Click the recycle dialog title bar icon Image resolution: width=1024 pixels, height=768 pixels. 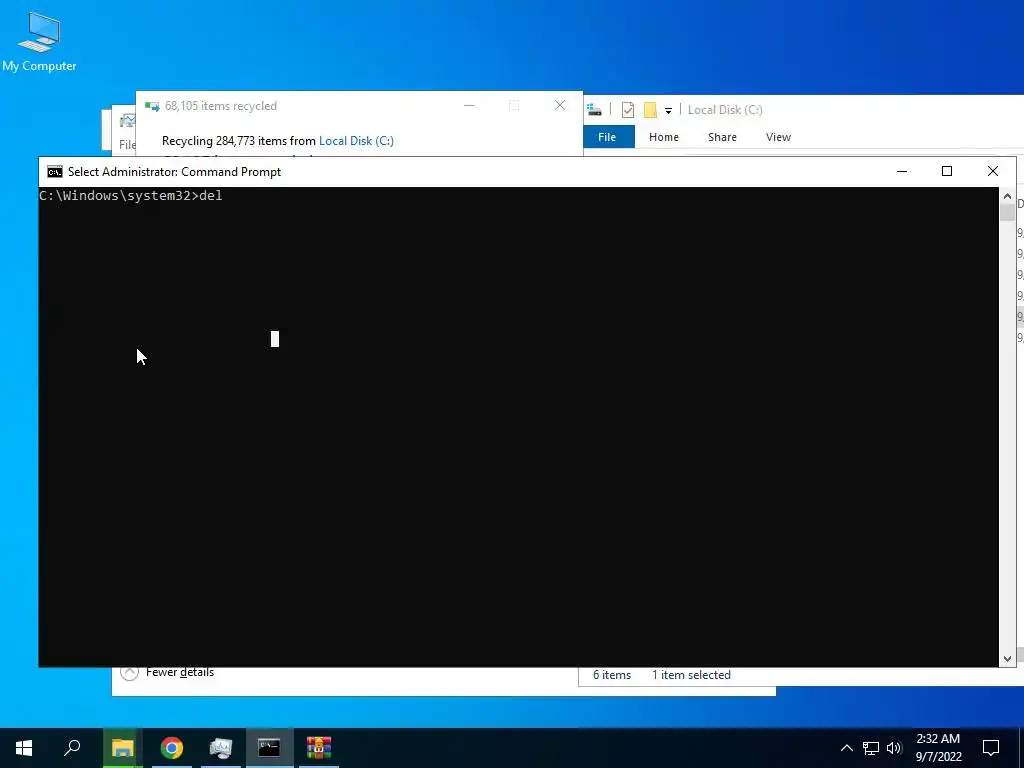152,106
